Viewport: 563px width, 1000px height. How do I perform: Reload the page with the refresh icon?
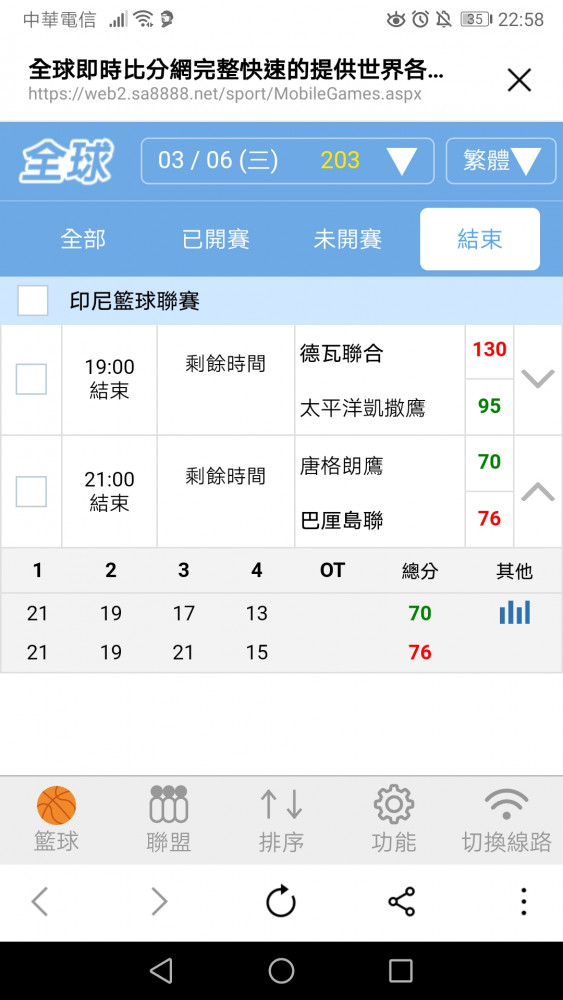pos(281,902)
